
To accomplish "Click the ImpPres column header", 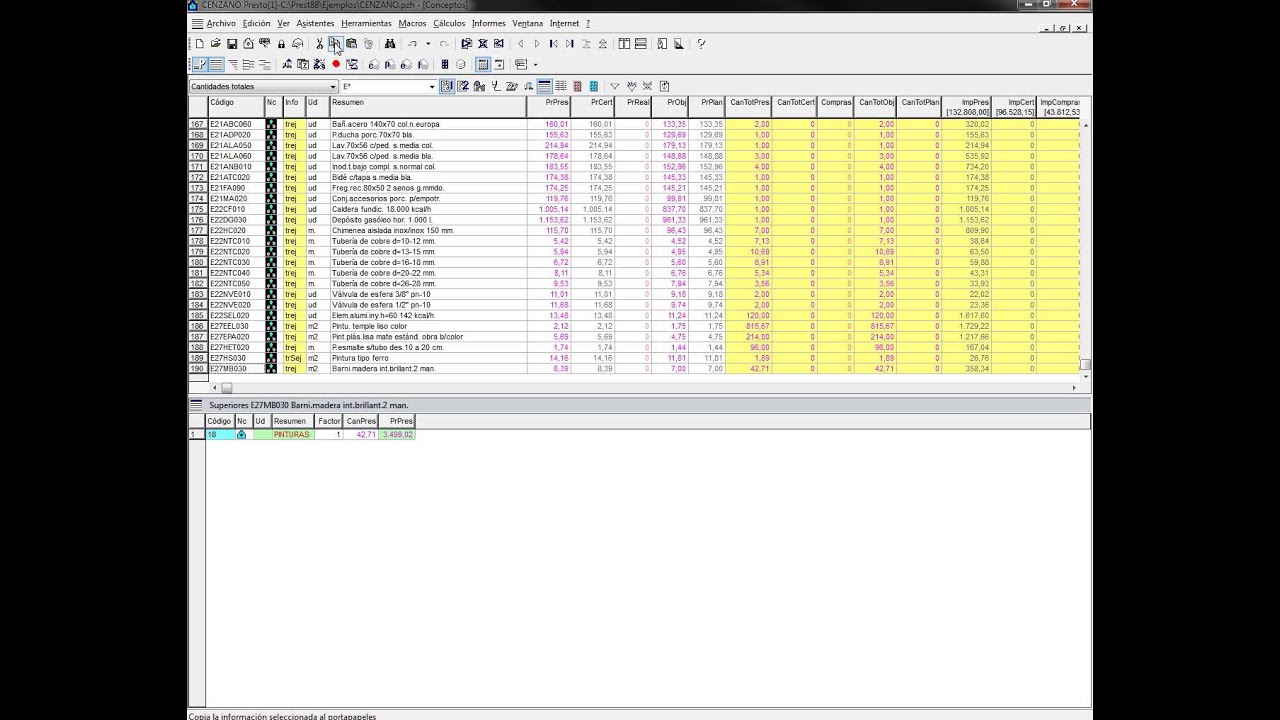I will 967,107.
